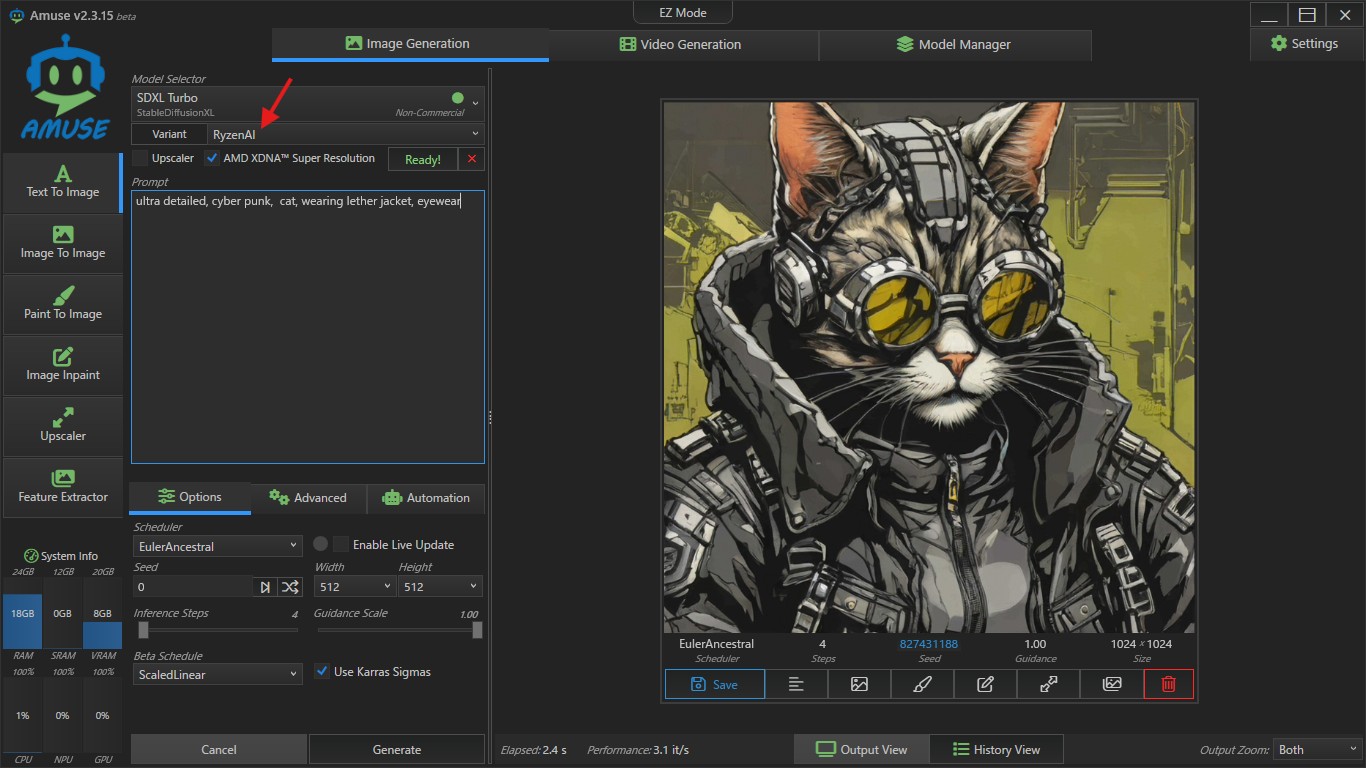Screen dimensions: 1366x768
Task: Click the red X next to Ready
Action: click(472, 159)
